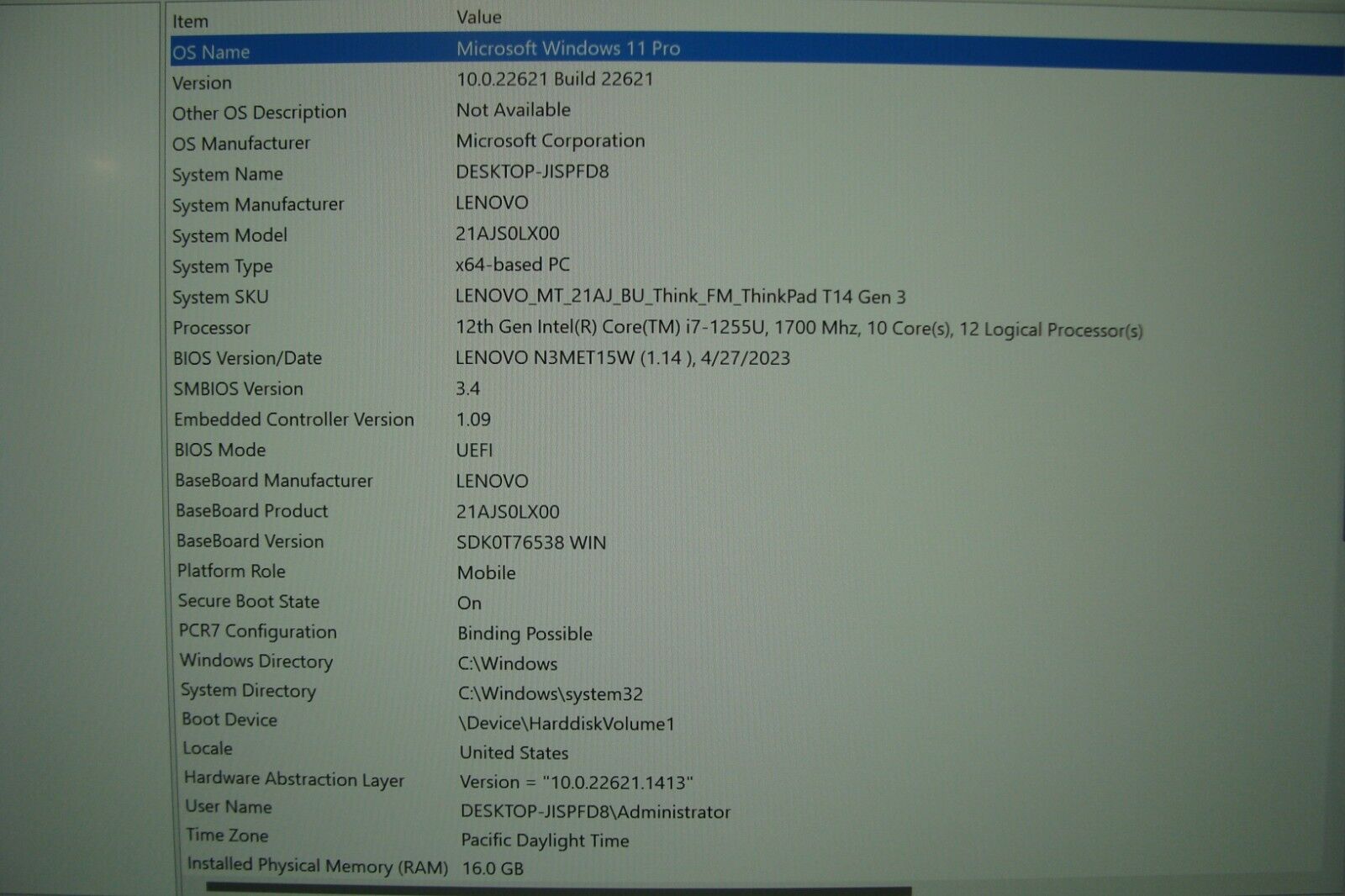Click SMBIOS value 3.4

click(468, 389)
